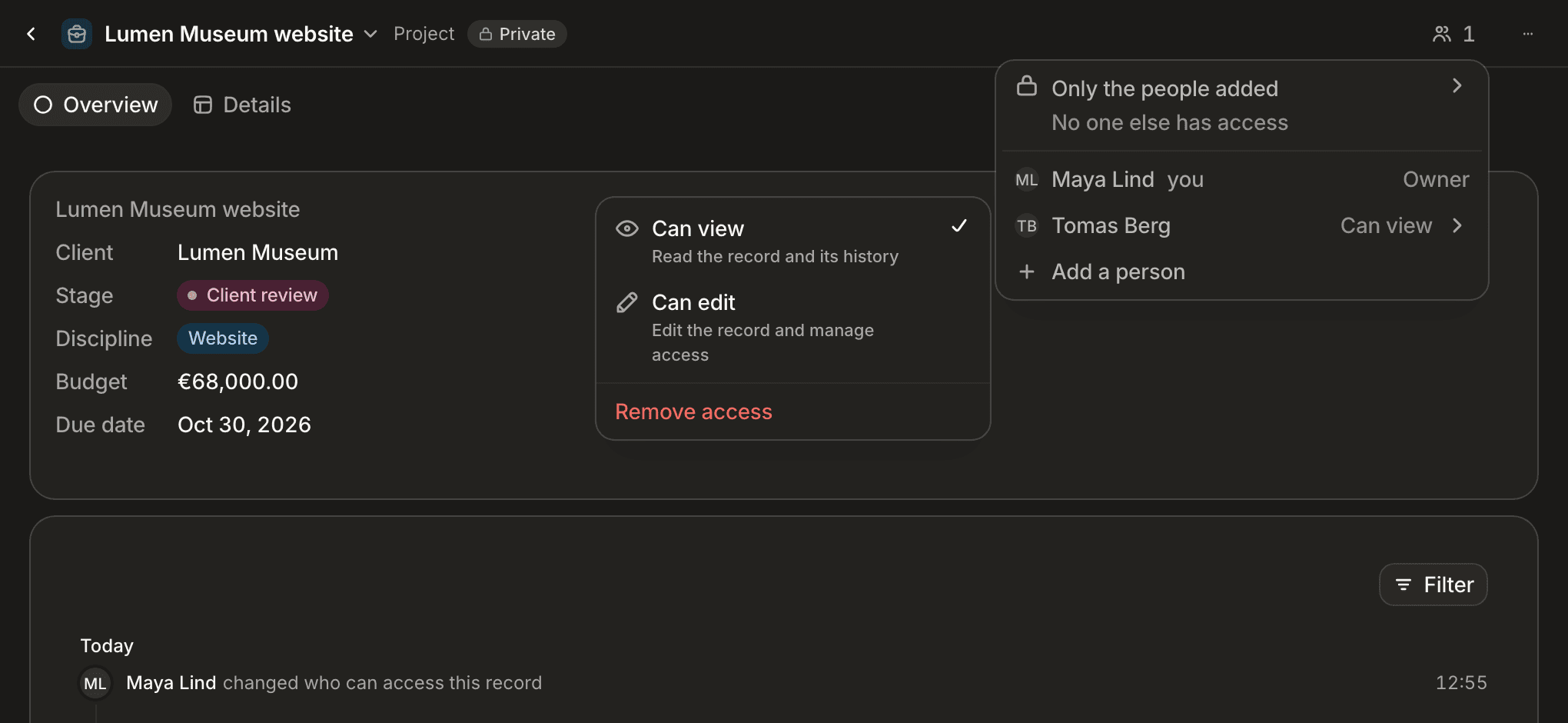Click the Budget value €68,000.00
This screenshot has width=1568, height=723.
(238, 381)
